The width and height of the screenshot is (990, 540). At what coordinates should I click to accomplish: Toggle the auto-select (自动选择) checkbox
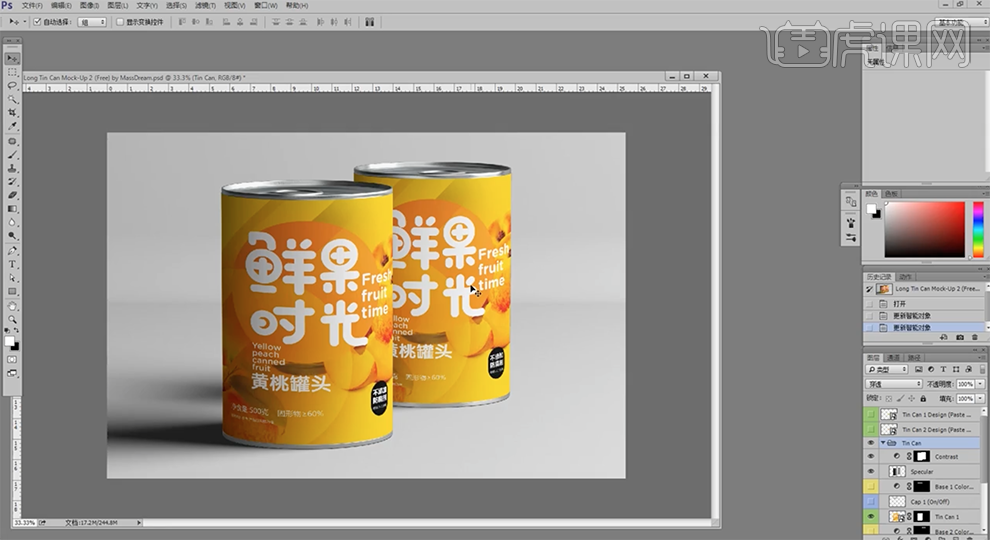coord(37,22)
